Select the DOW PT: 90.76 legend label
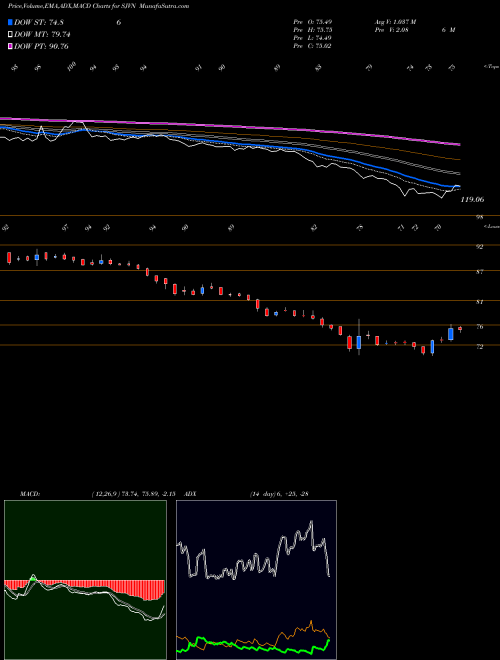This screenshot has height=660, width=500. tap(41, 46)
